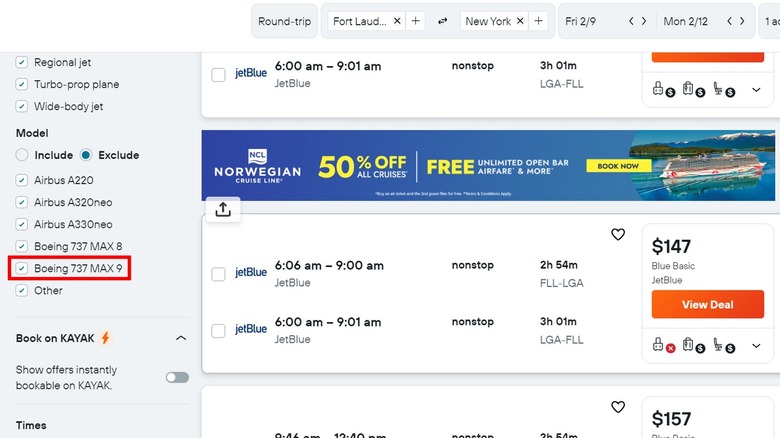Click the heart icon on $157 flight
This screenshot has height=438, width=780.
(618, 407)
